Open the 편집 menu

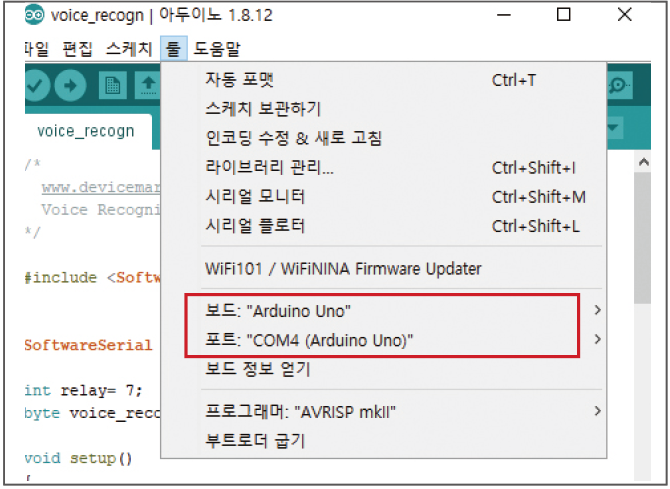pos(77,49)
